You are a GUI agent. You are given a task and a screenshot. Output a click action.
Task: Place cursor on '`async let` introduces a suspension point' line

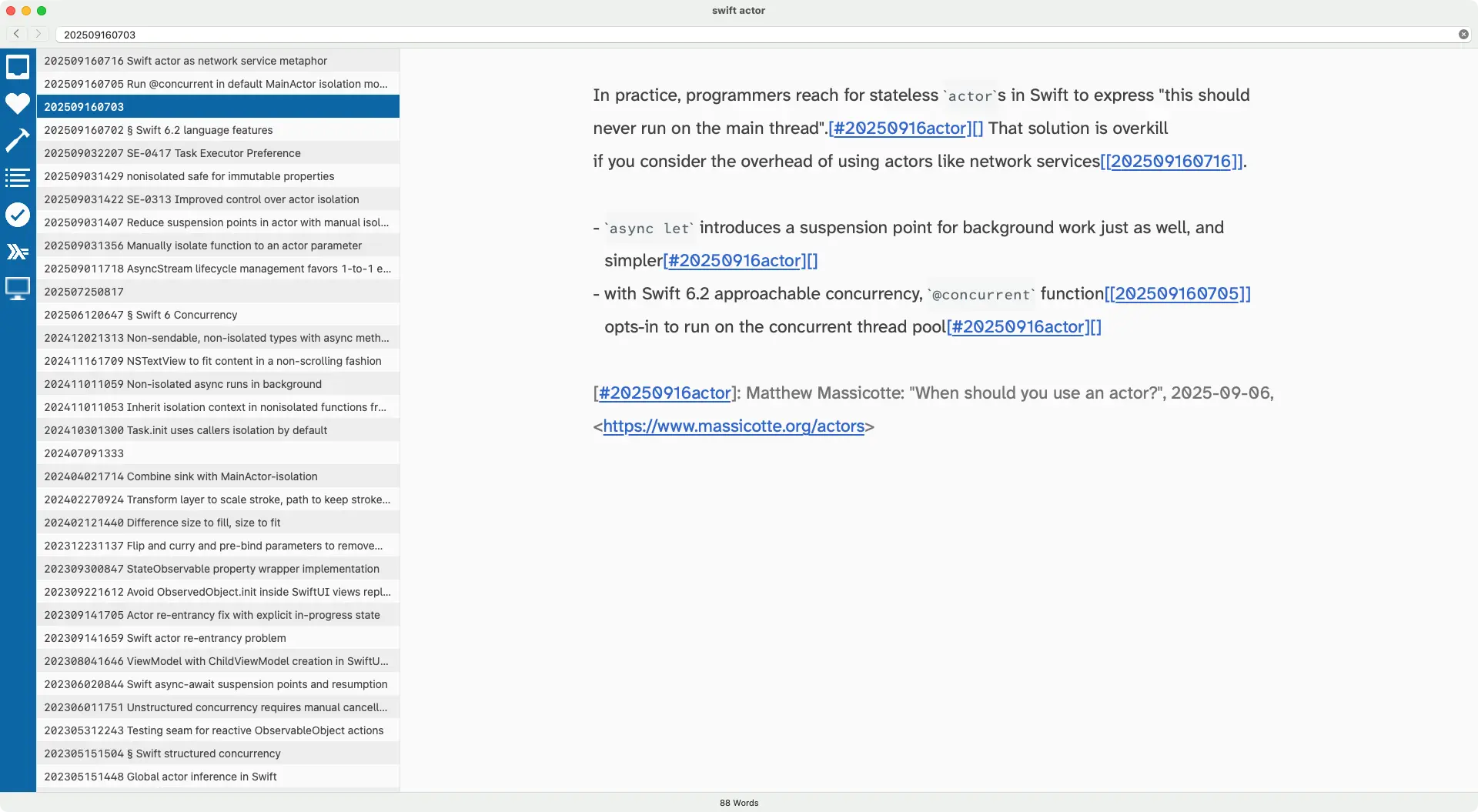(x=908, y=227)
